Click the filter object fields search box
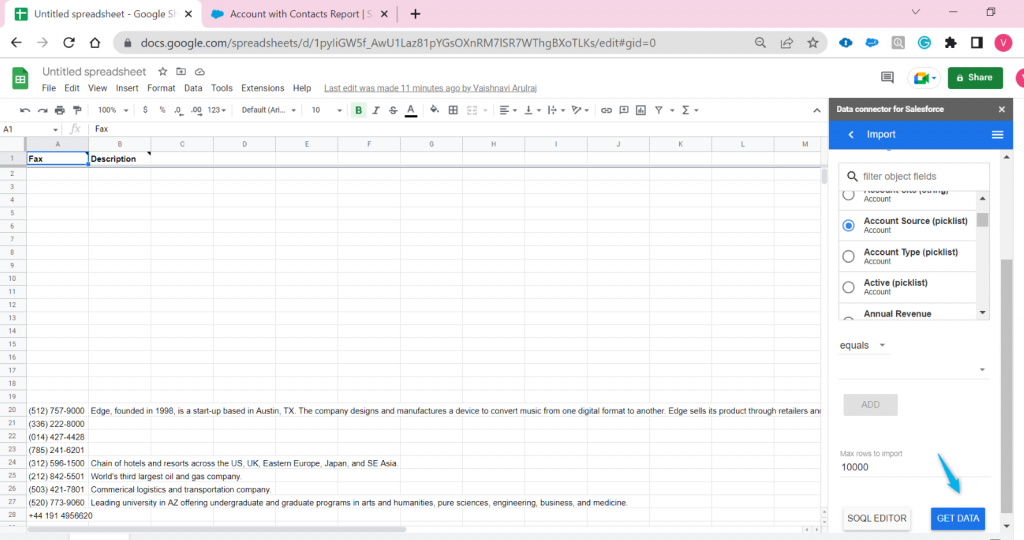Screen dimensions: 1024x540 (x=914, y=176)
